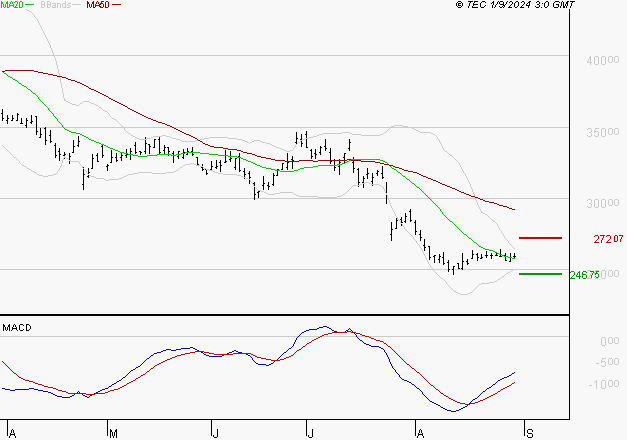
Task: Click the 300.00 price axis label
Action: pyautogui.click(x=603, y=203)
